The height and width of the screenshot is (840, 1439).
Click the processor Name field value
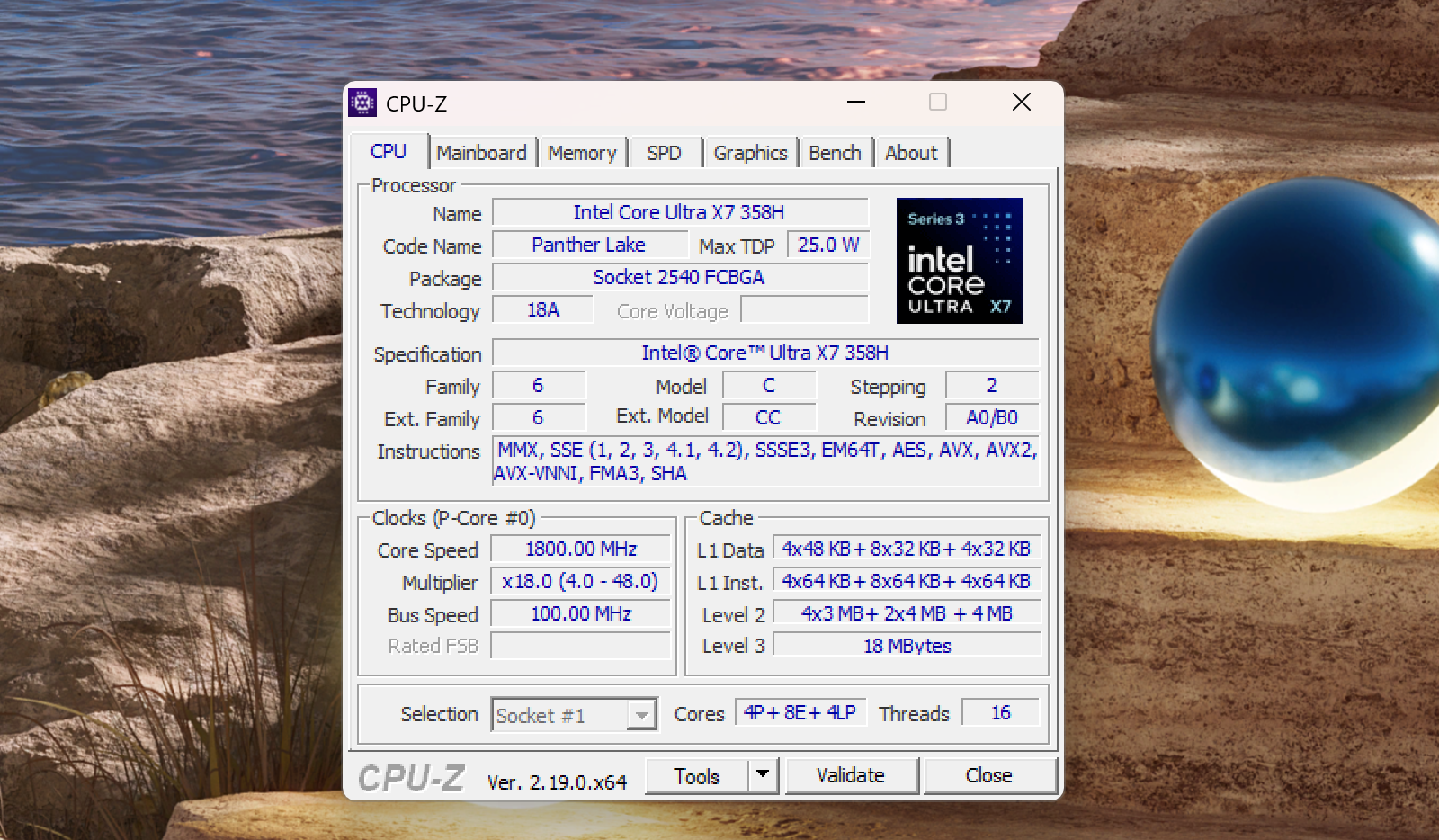(680, 212)
